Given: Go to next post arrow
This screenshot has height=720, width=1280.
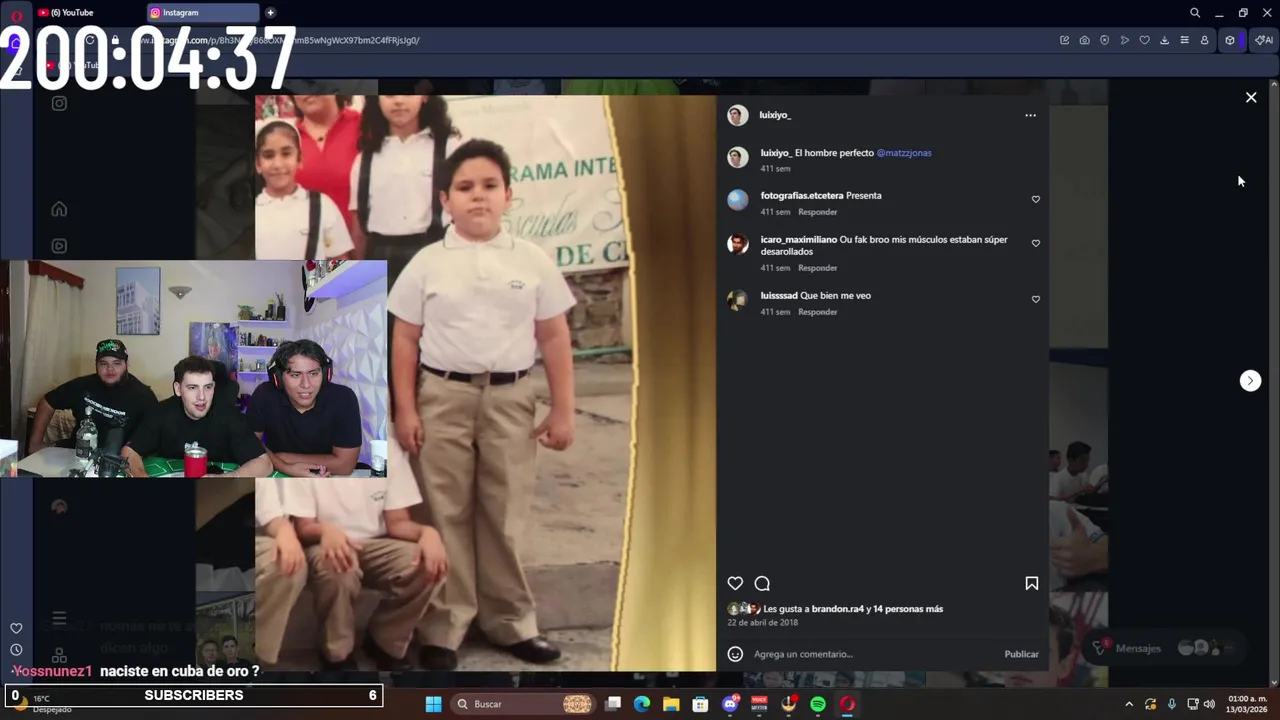Looking at the screenshot, I should point(1250,380).
